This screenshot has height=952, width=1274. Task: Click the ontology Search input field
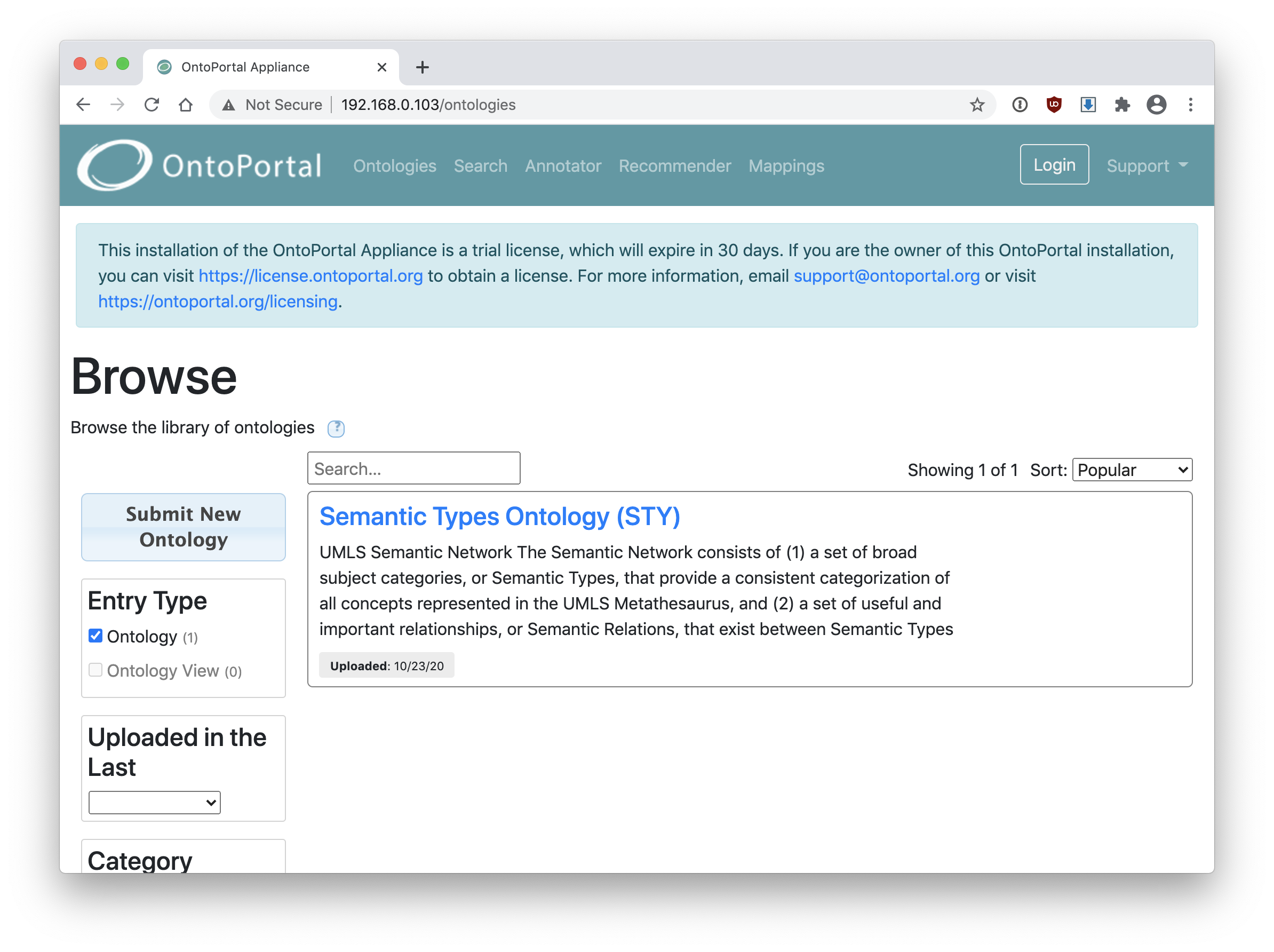click(413, 469)
